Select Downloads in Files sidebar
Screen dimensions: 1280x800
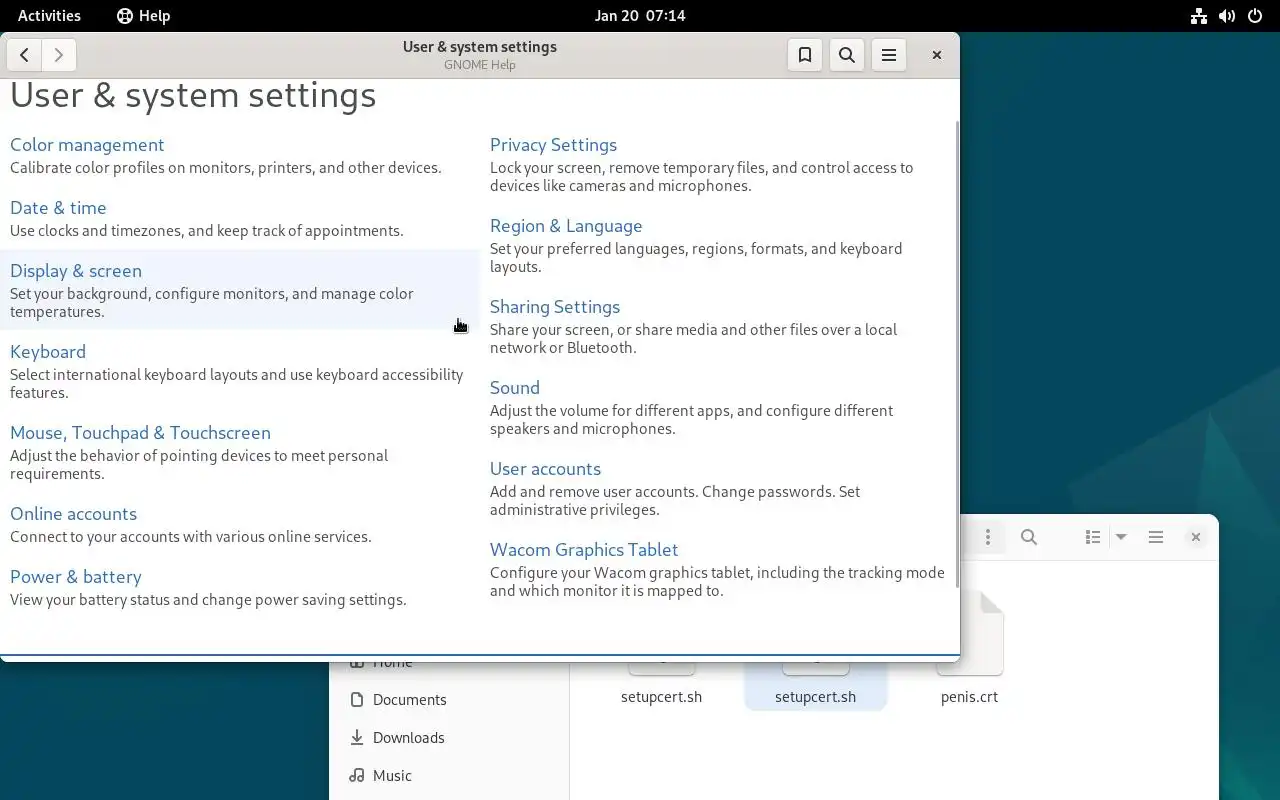tap(450, 738)
